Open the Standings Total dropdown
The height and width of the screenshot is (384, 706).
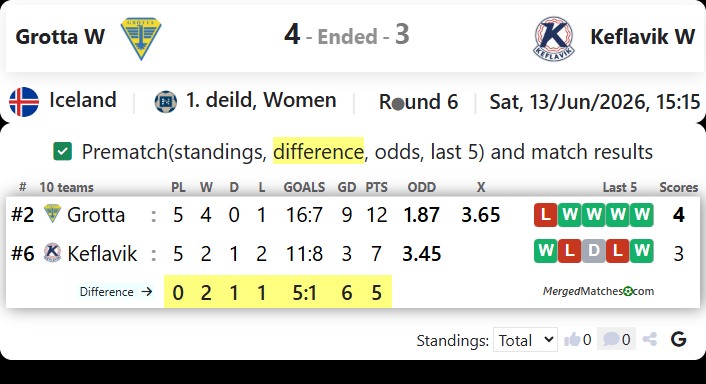click(525, 340)
